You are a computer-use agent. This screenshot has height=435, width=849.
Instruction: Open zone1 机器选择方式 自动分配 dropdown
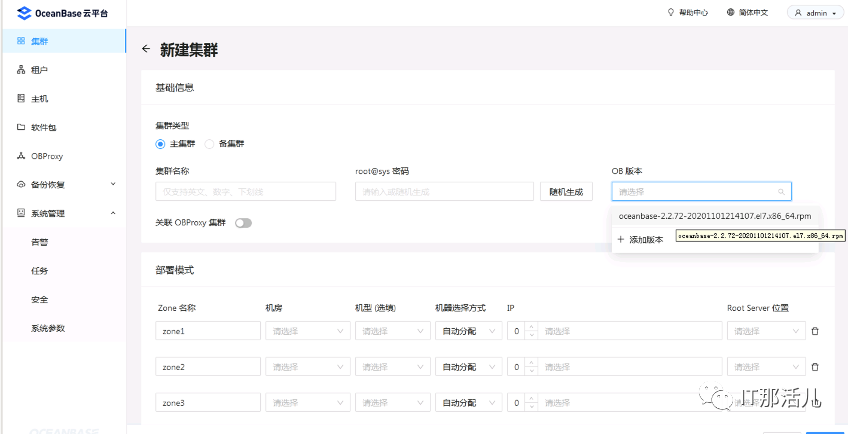[x=468, y=330]
